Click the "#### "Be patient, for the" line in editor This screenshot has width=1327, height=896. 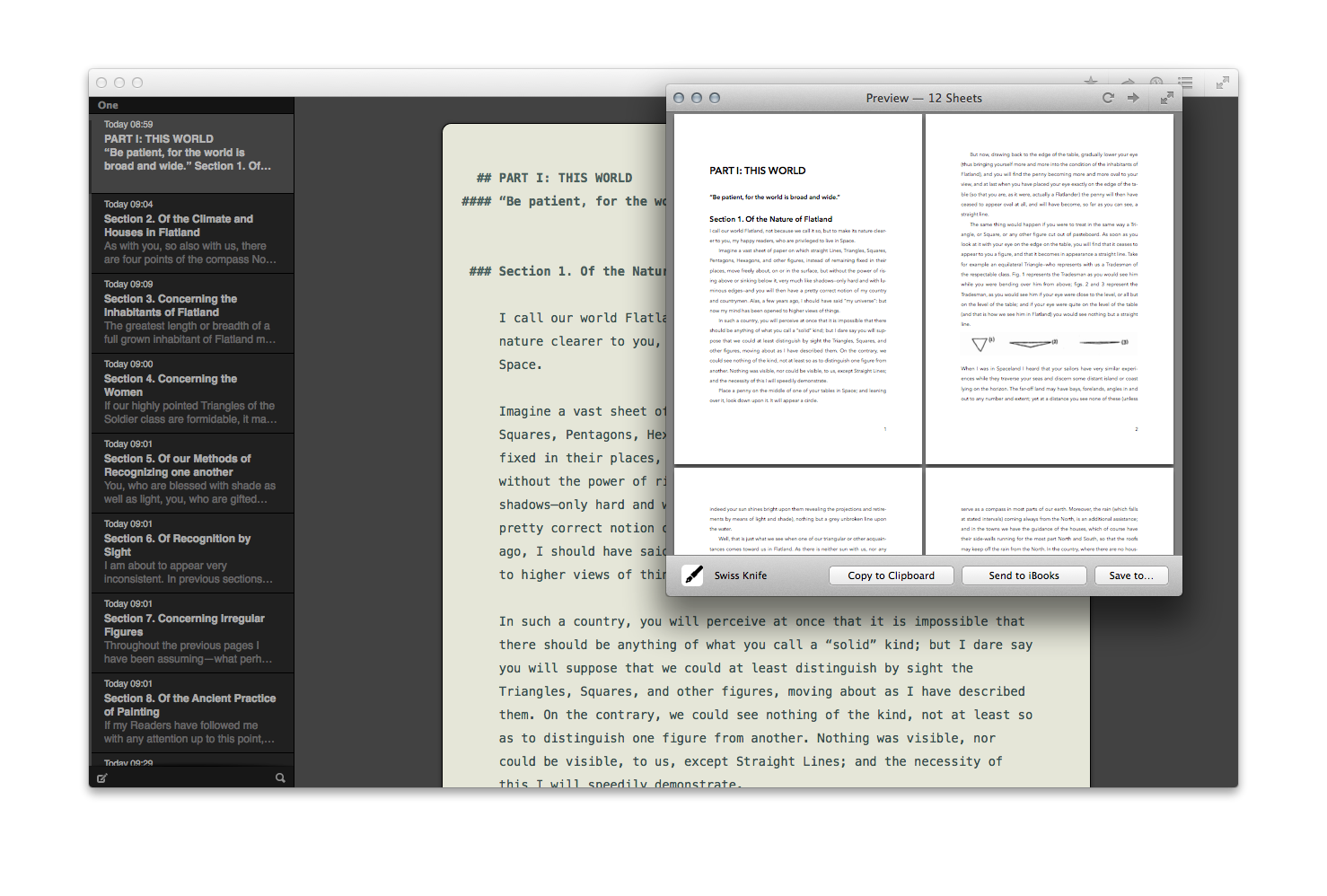click(563, 201)
